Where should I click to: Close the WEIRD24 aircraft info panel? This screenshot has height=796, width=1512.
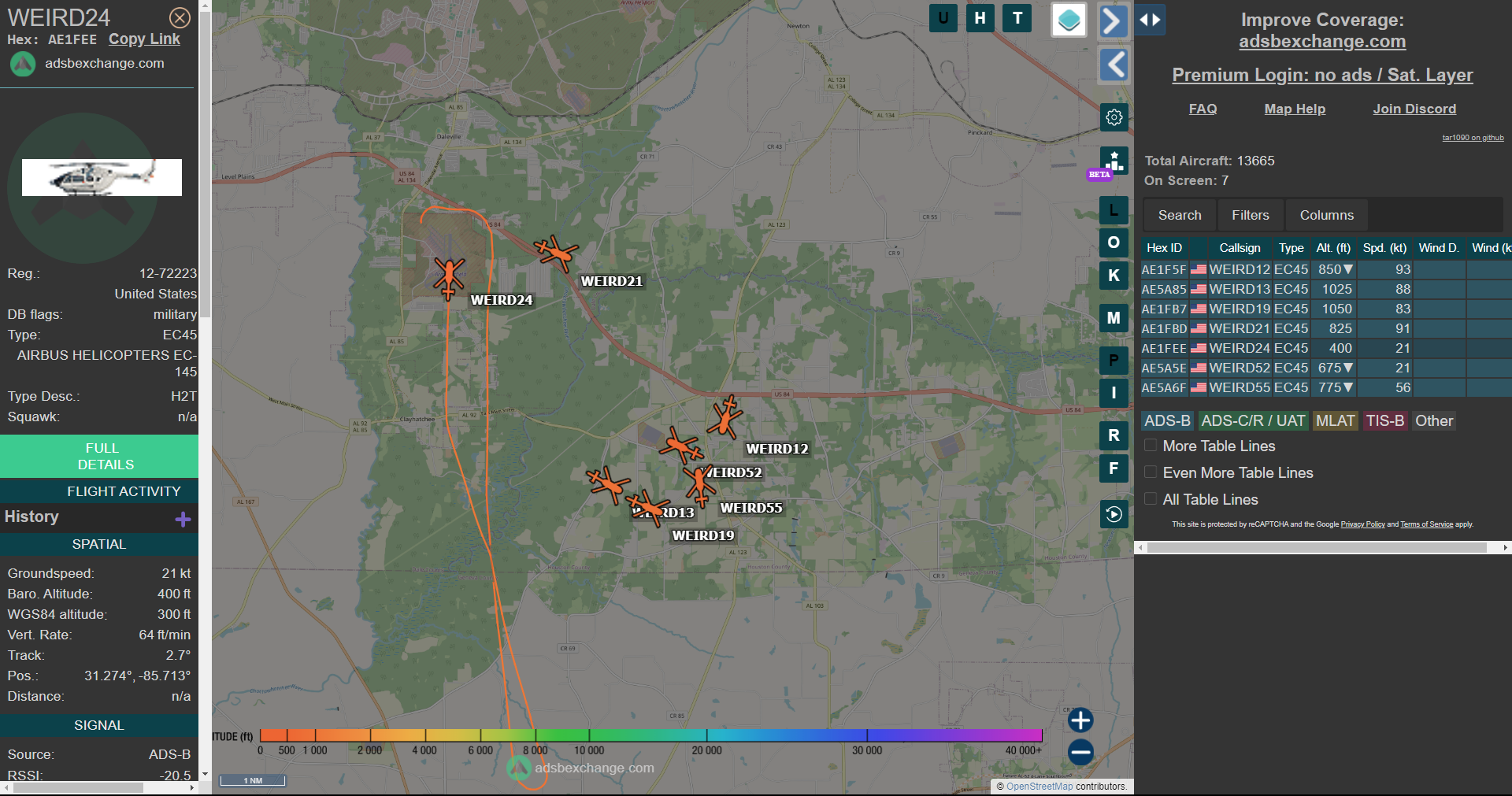tap(180, 17)
